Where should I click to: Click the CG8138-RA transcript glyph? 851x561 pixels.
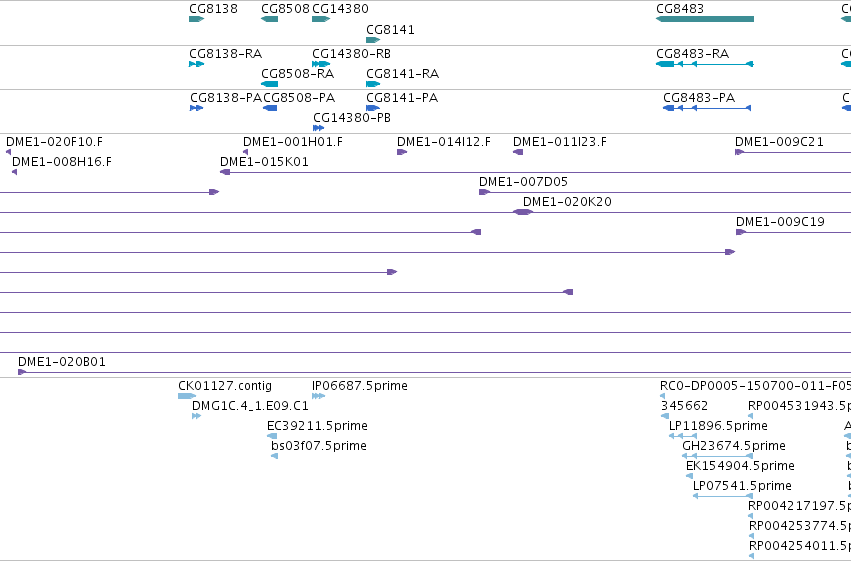click(x=196, y=64)
